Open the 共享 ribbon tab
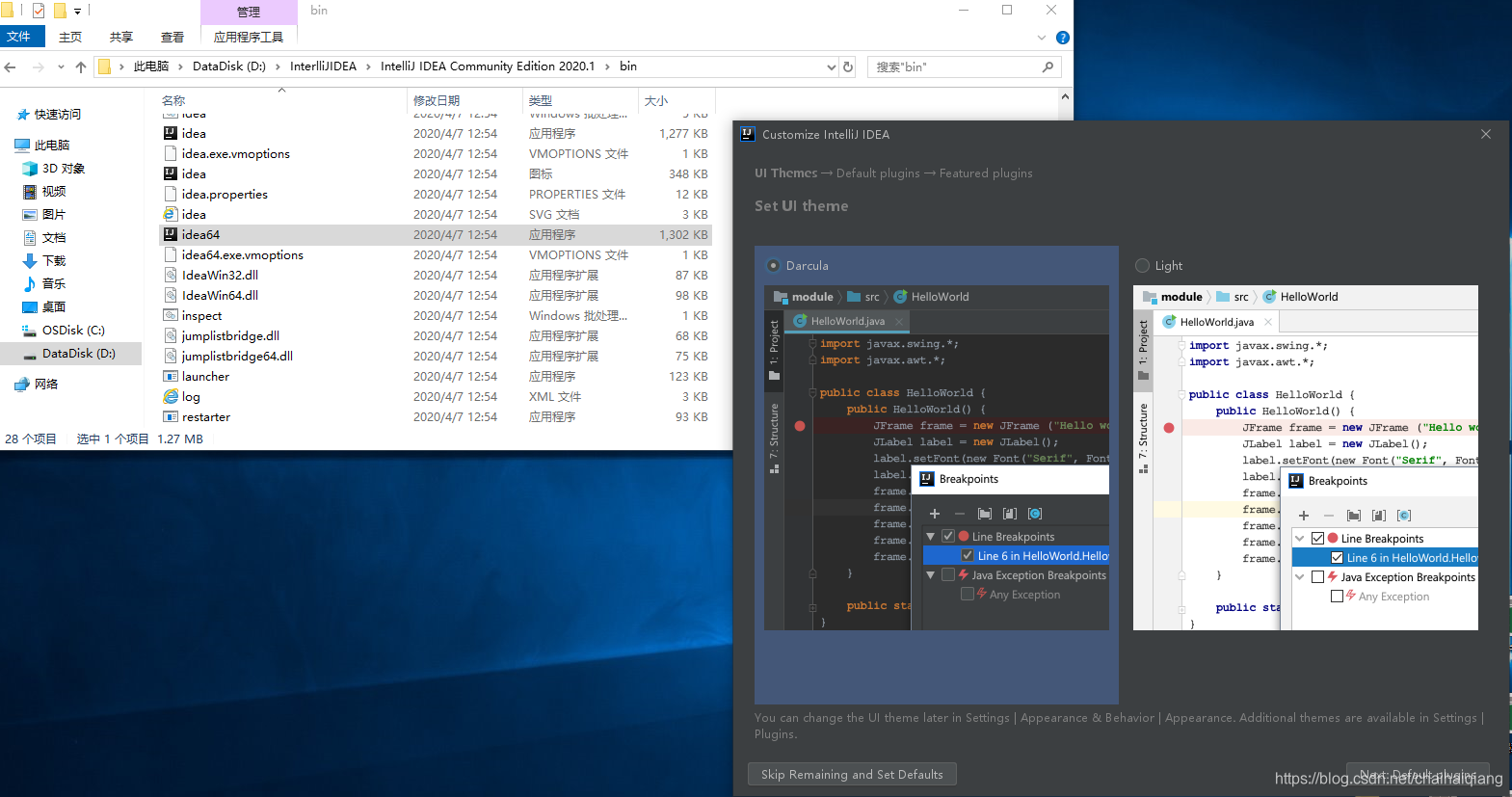This screenshot has height=797, width=1512. click(x=121, y=37)
